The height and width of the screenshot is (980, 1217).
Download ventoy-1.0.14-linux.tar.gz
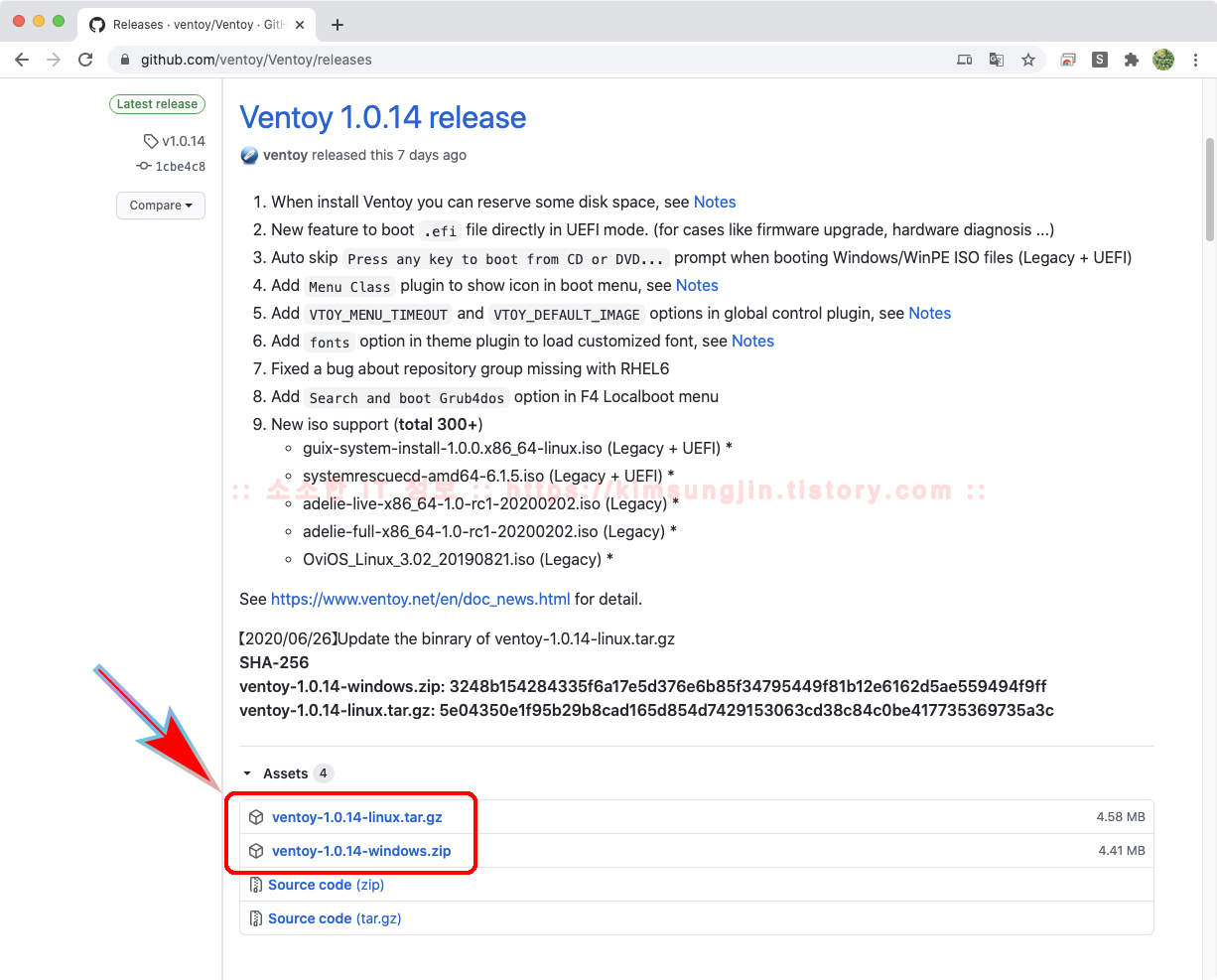point(357,817)
